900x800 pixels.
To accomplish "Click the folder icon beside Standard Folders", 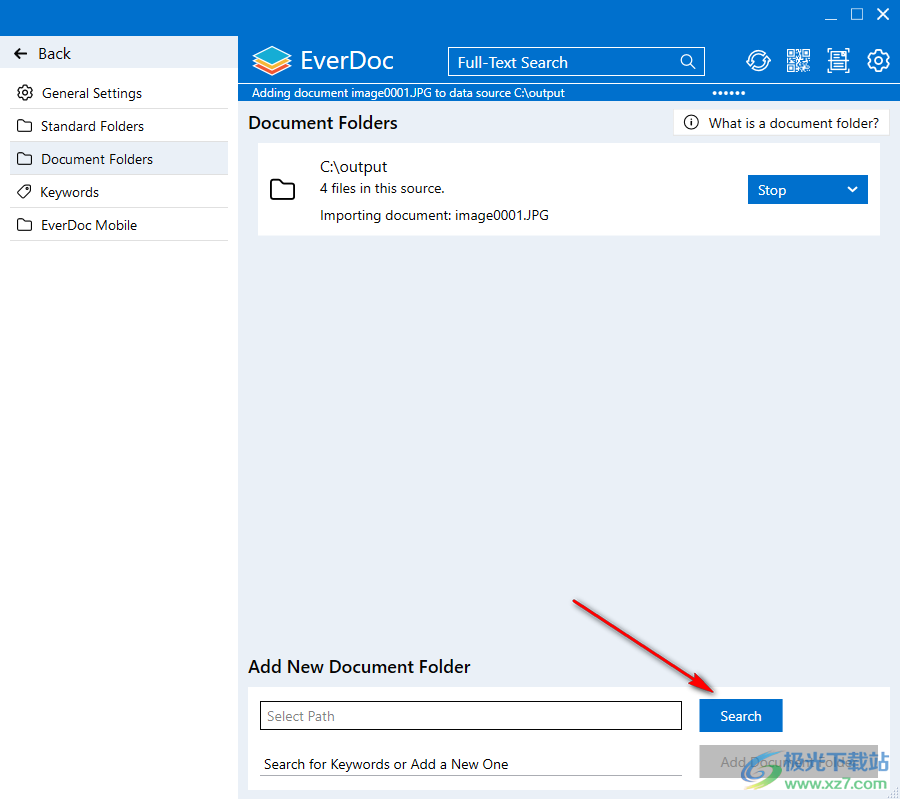I will (24, 126).
